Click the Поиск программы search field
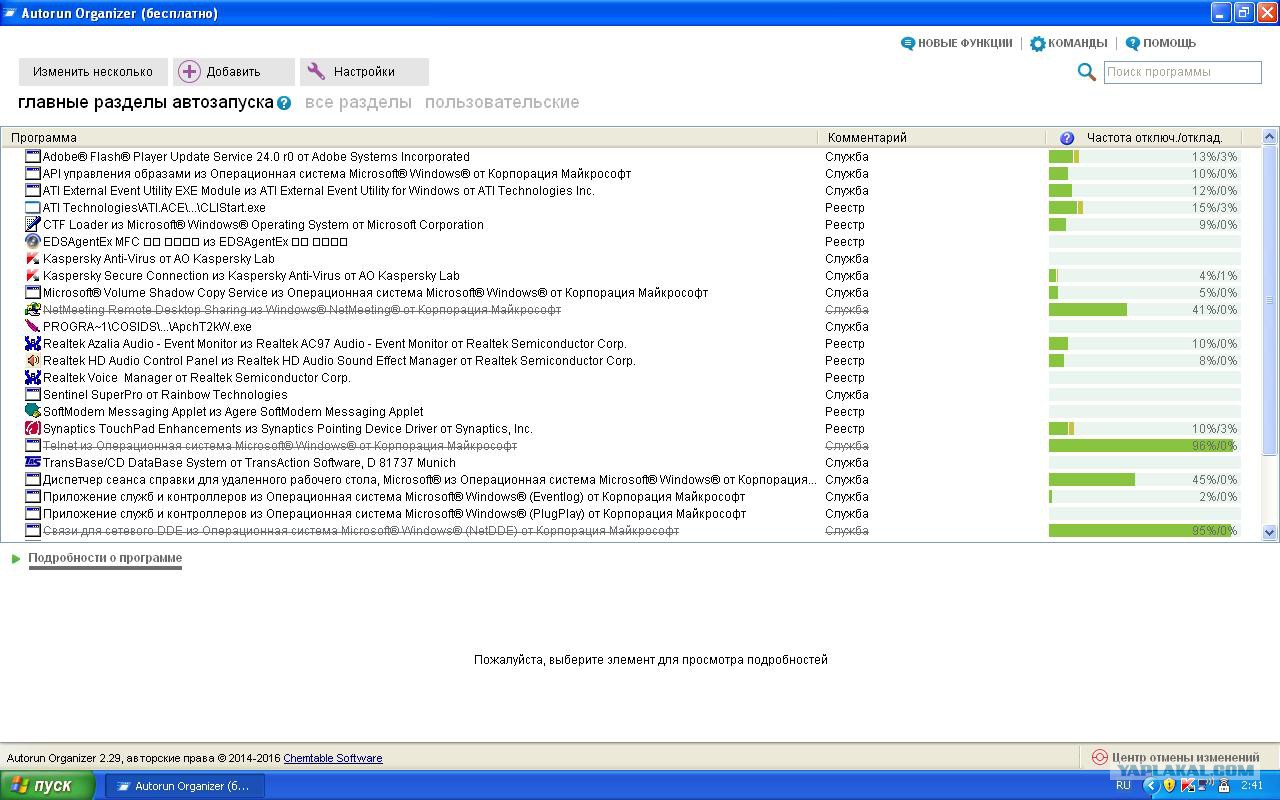1280x800 pixels. click(1183, 72)
